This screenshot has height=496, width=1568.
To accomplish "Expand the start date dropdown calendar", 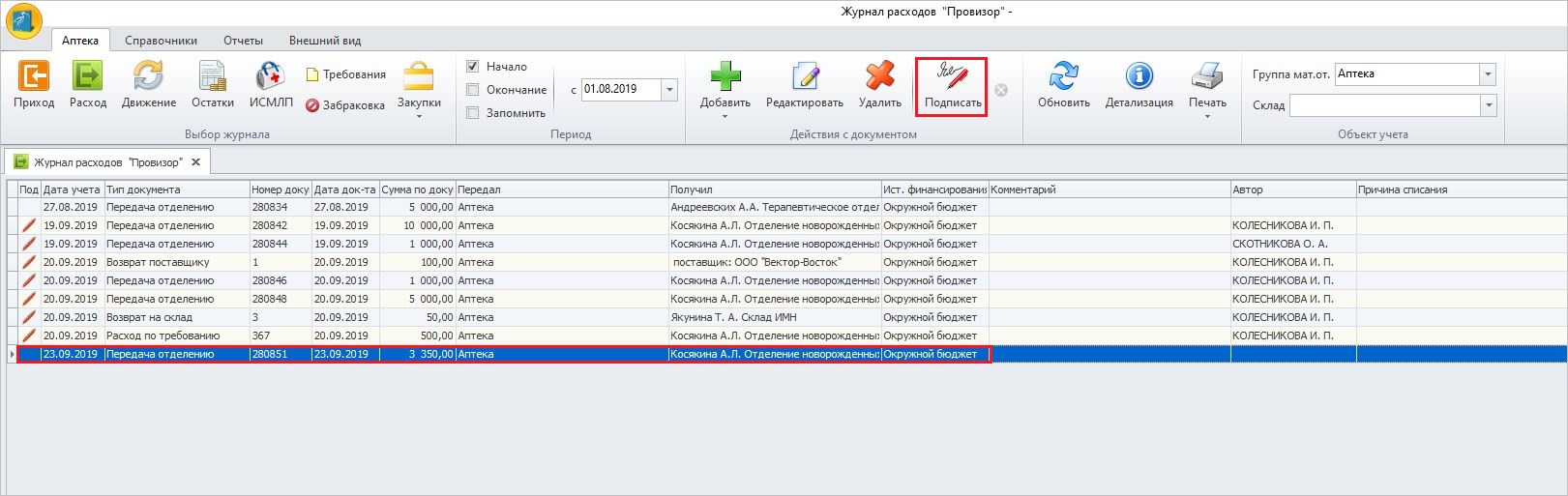I will 669,90.
